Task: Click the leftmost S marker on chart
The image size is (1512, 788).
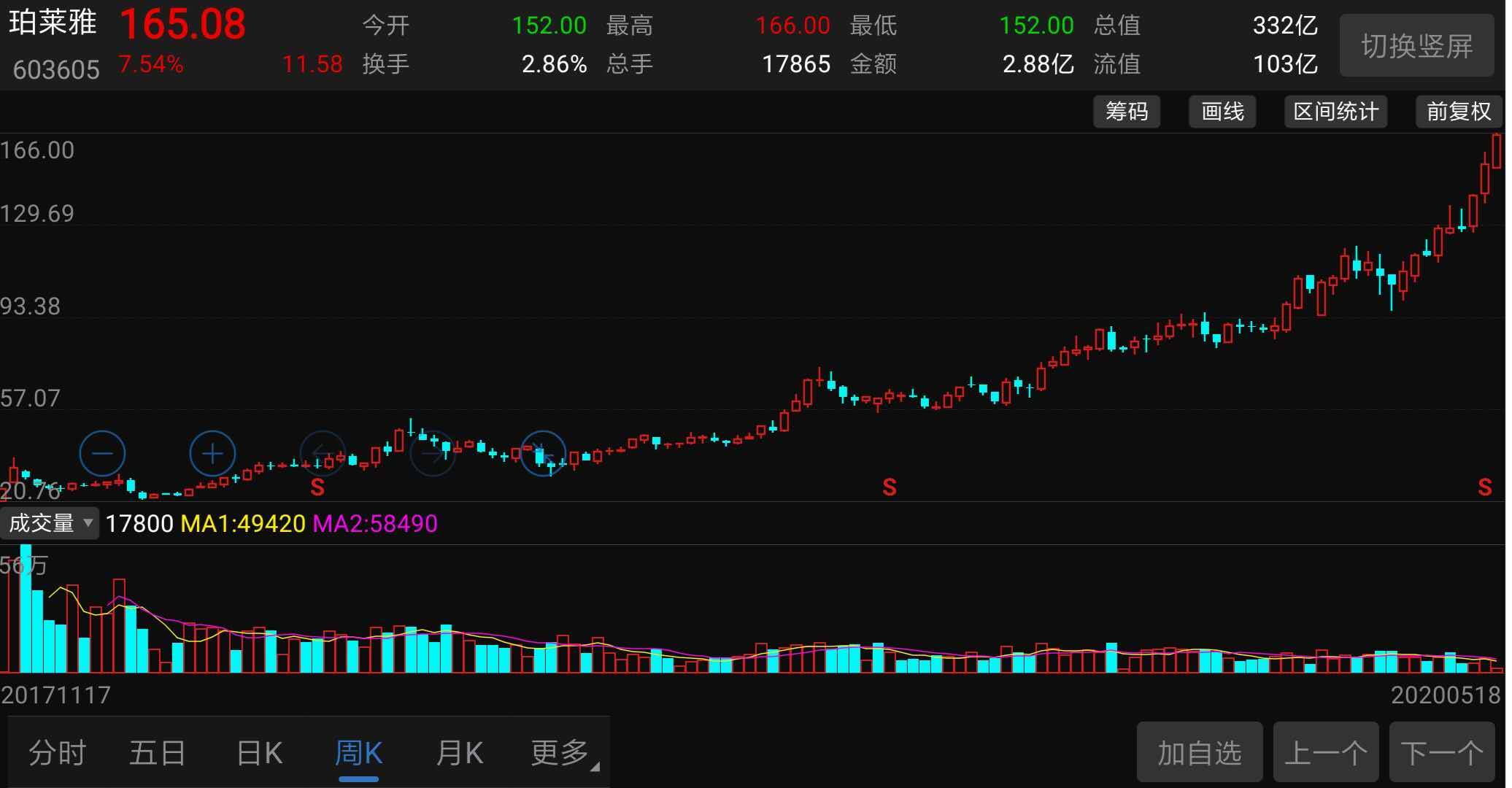Action: (317, 487)
